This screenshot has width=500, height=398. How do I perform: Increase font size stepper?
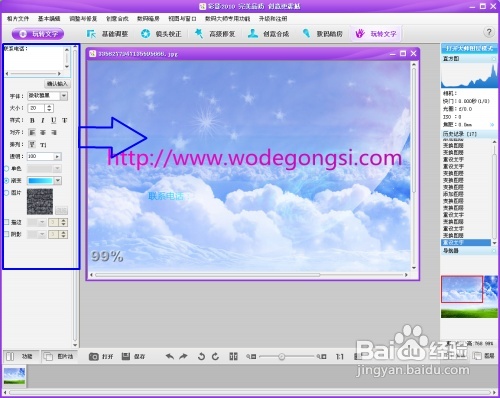49,106
